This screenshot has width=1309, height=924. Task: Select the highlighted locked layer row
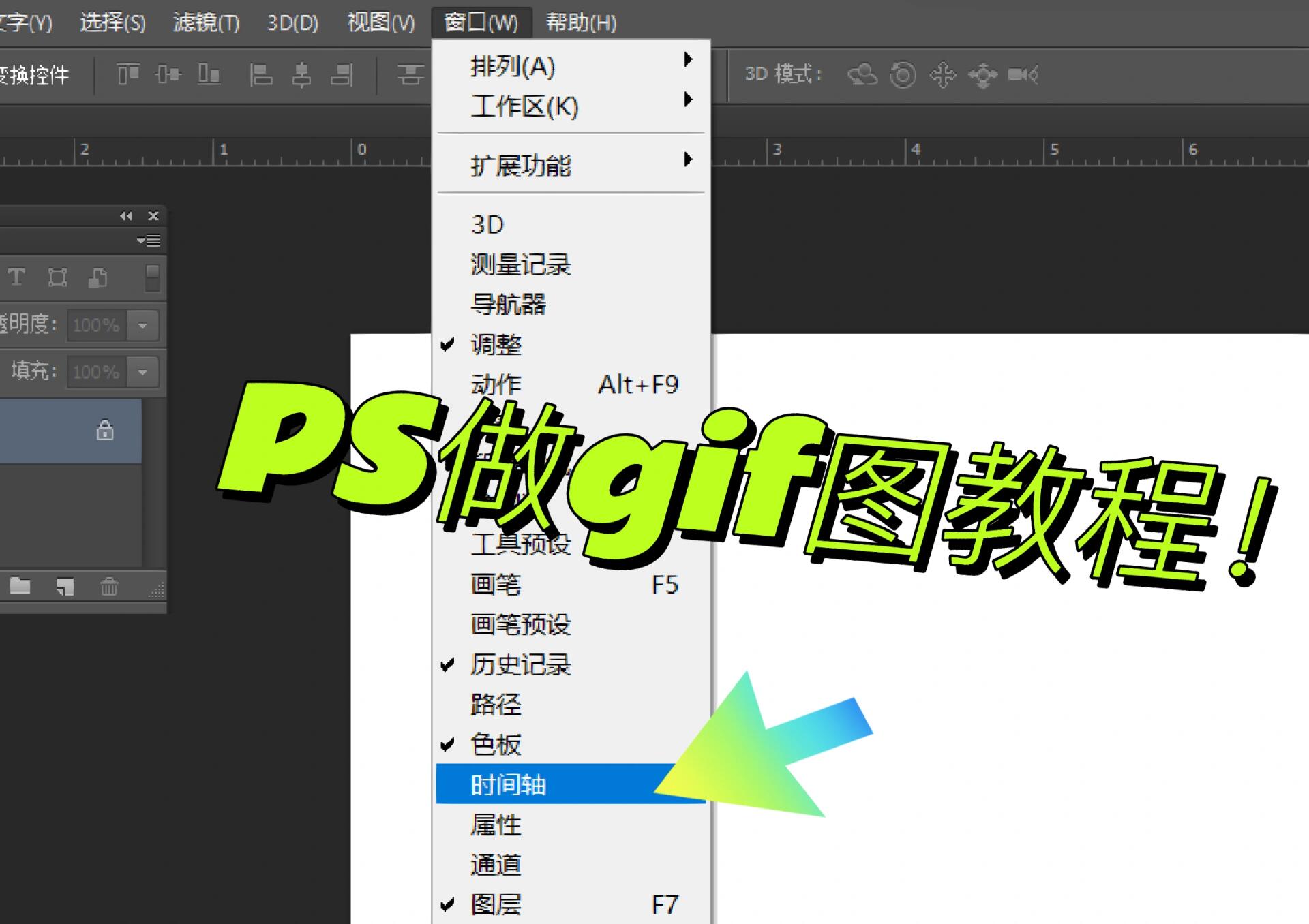point(70,431)
